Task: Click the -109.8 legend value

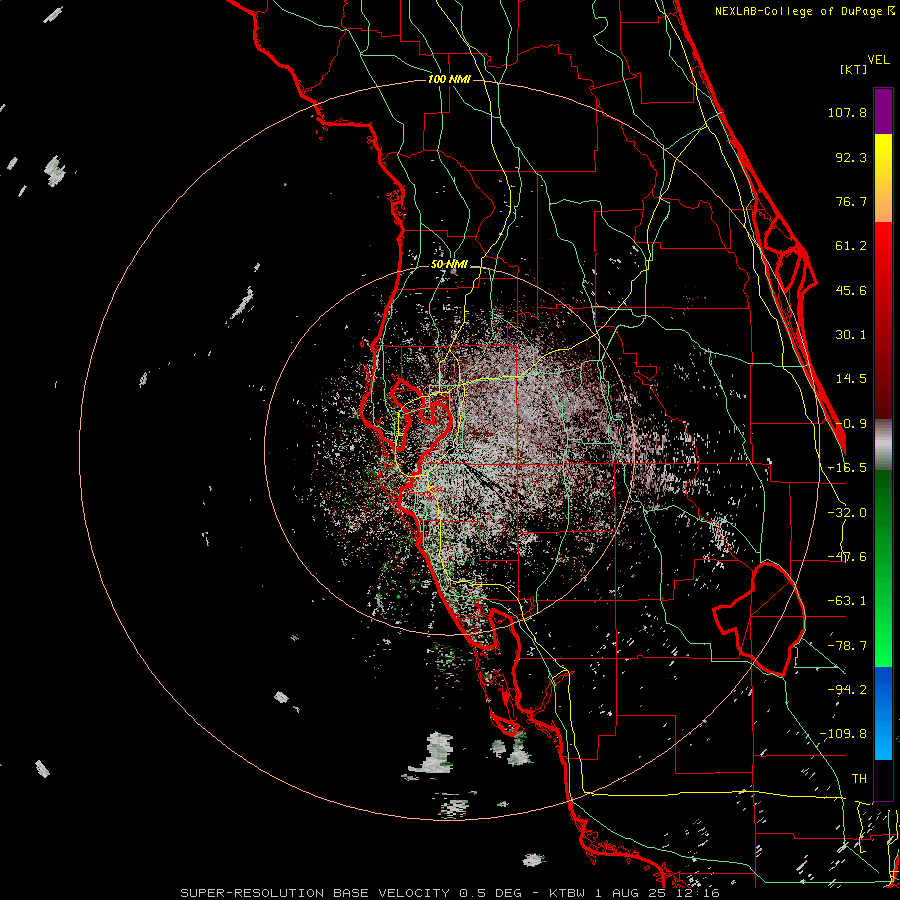Action: (843, 734)
